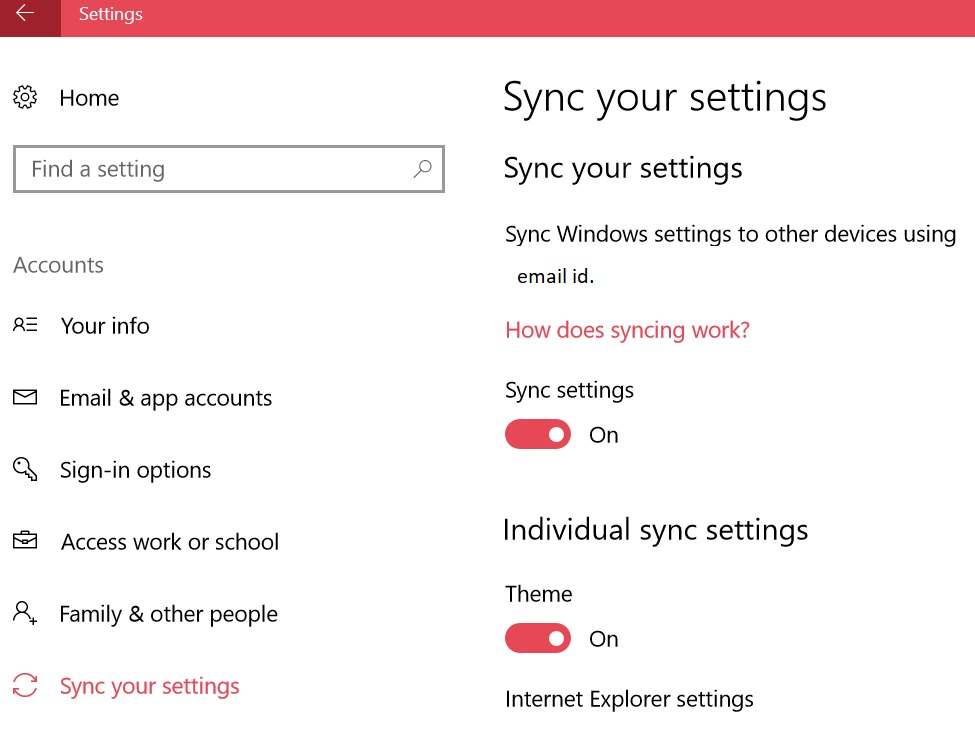This screenshot has width=975, height=734.
Task: Click the Access work briefcase icon
Action: 25,541
